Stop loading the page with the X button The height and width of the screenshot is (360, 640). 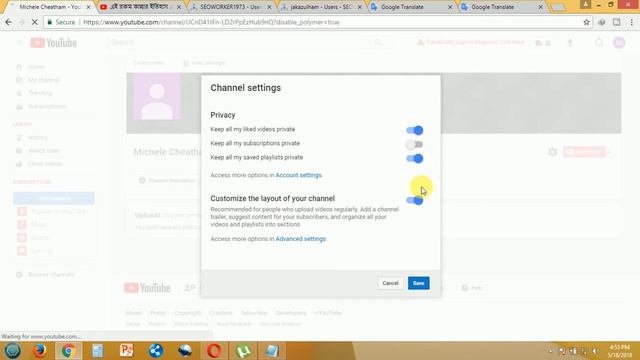pos(35,22)
